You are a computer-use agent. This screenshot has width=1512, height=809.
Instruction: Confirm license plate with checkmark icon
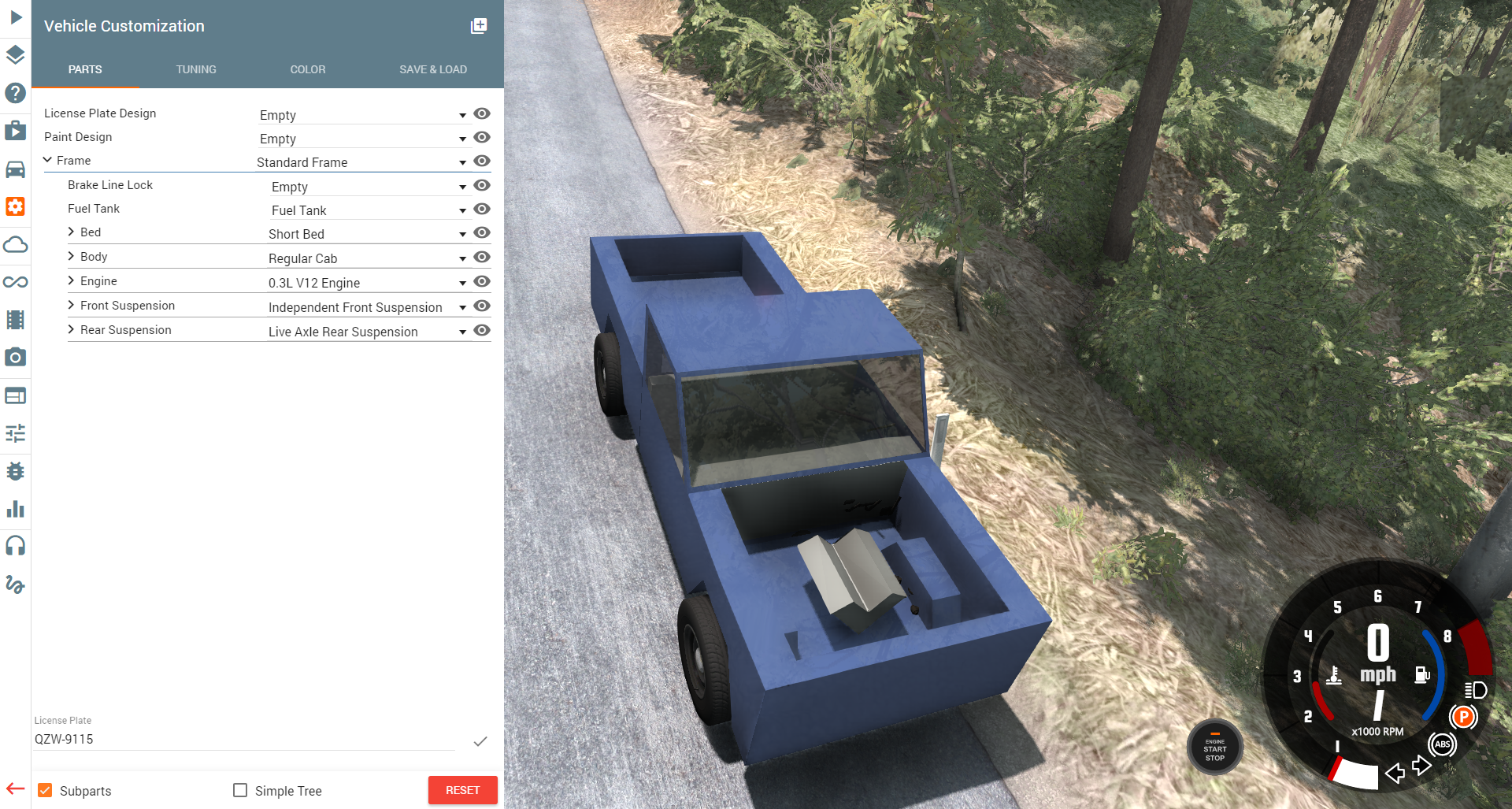click(x=480, y=741)
